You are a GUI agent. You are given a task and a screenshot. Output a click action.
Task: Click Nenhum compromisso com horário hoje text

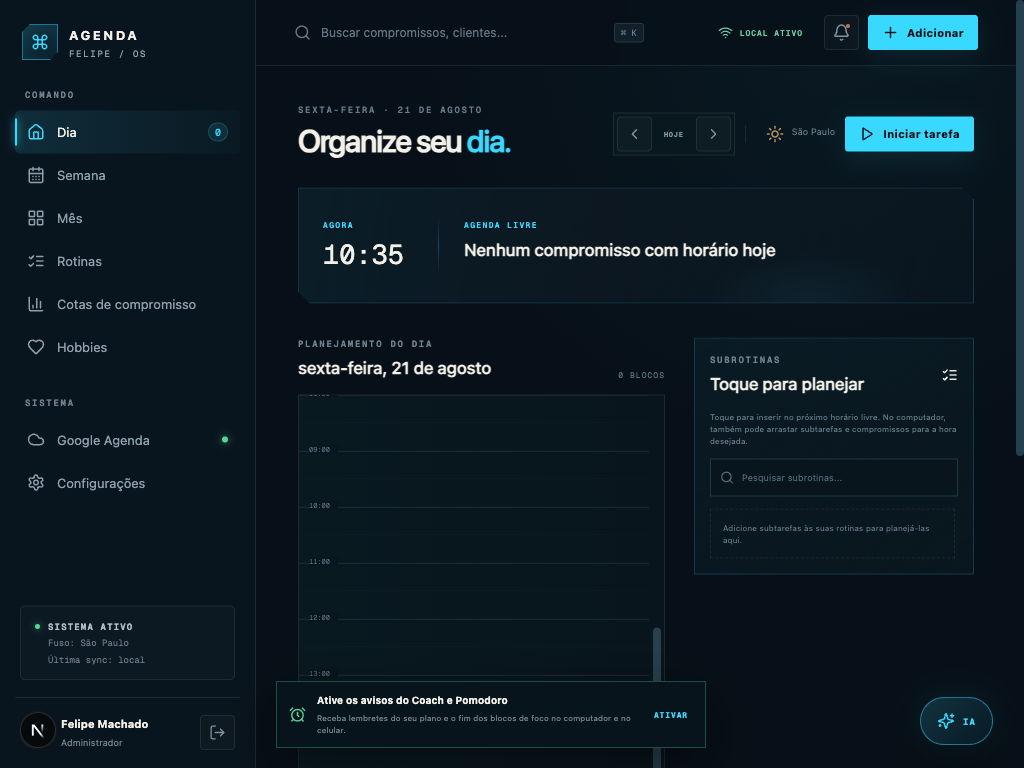point(619,250)
